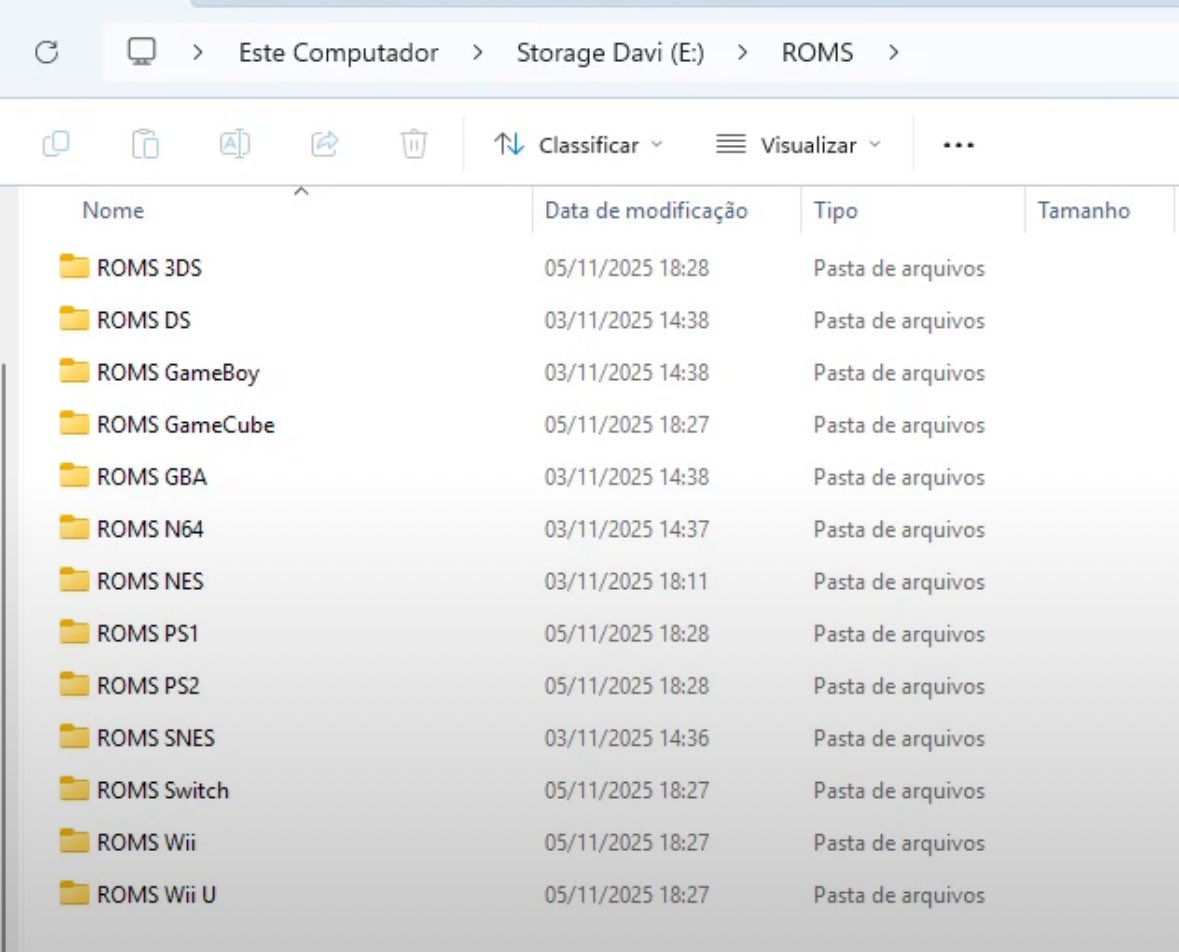Click the Share icon in toolbar
Screen dimensions: 1179x952
tap(325, 144)
